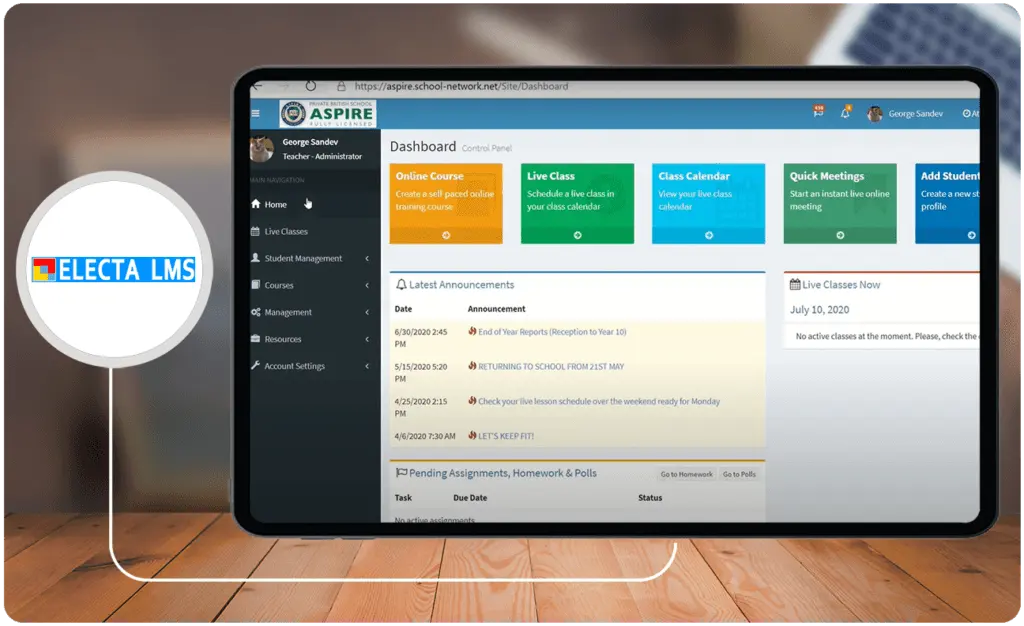Image resolution: width=1024 pixels, height=626 pixels.
Task: Click the arrow icon on Quick Meetings tile
Action: click(840, 235)
